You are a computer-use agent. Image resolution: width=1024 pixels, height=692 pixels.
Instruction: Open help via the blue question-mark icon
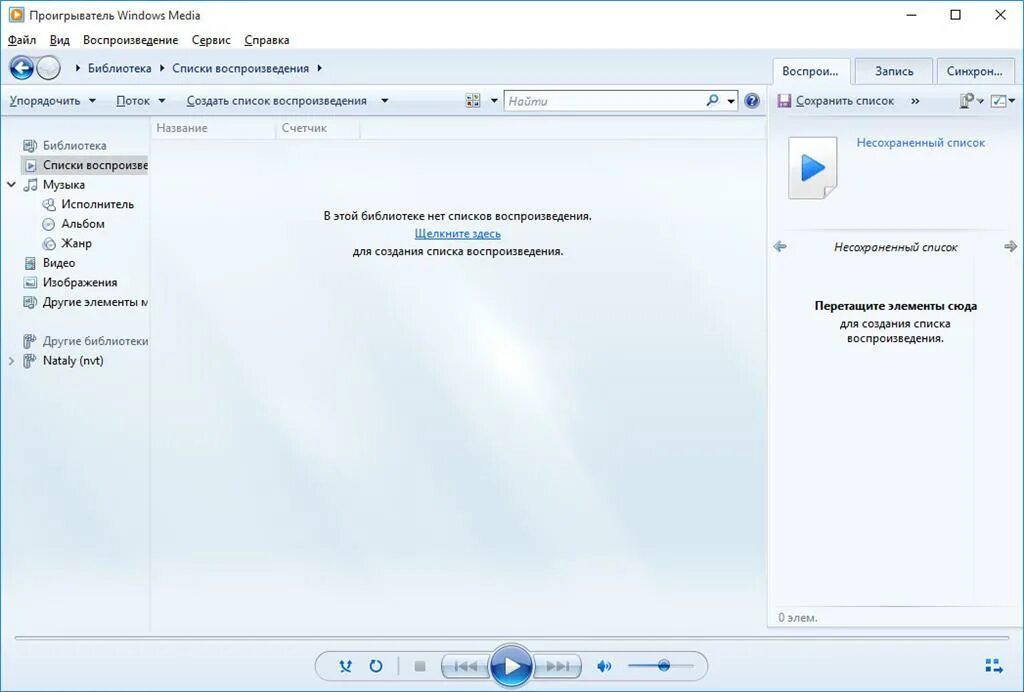click(752, 101)
